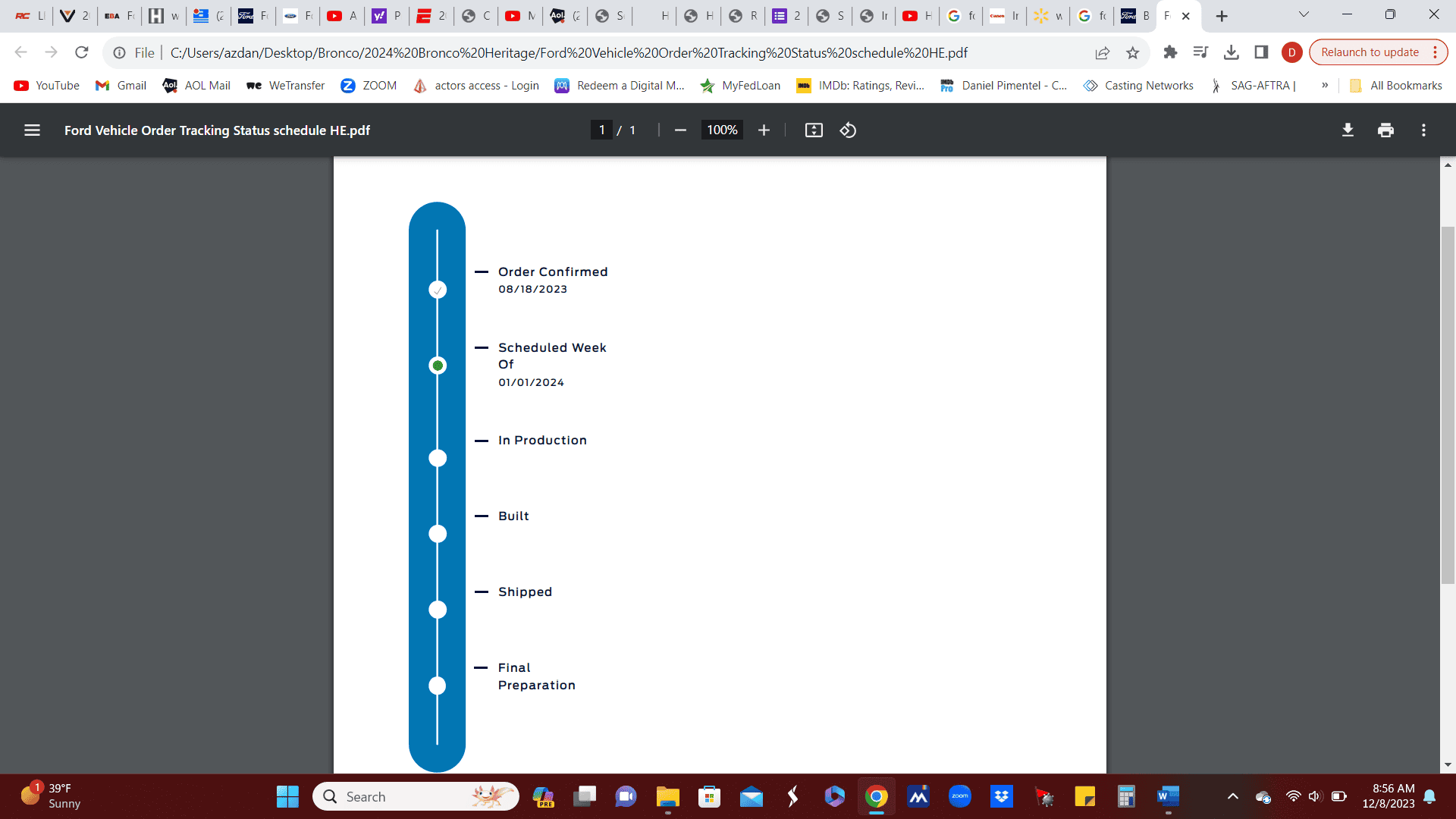Bookmark this tab with the star
Image resolution: width=1456 pixels, height=819 pixels.
(1132, 52)
